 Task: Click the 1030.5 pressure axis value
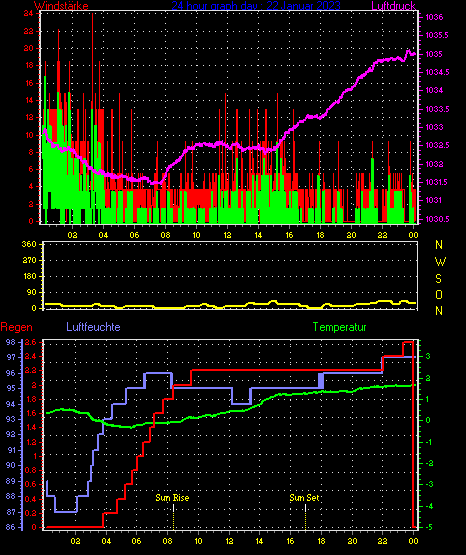point(437,219)
